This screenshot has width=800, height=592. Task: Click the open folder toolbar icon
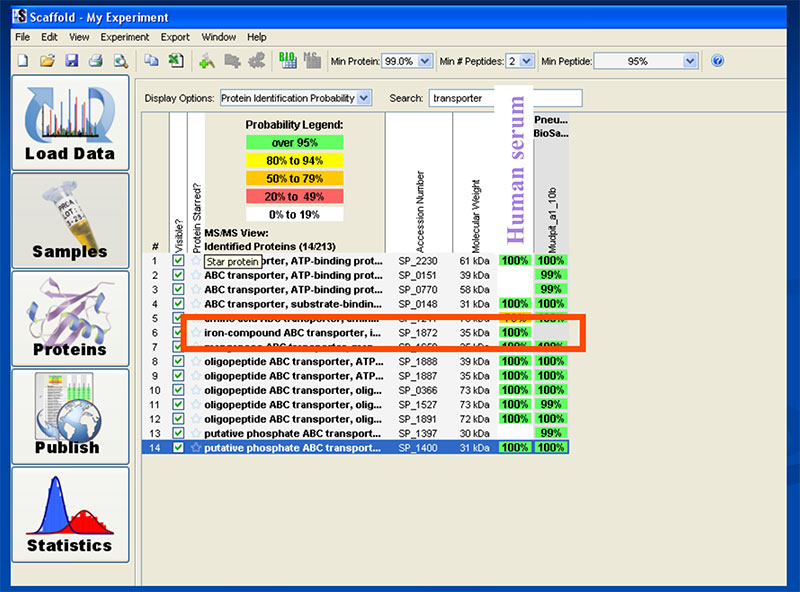coord(47,61)
